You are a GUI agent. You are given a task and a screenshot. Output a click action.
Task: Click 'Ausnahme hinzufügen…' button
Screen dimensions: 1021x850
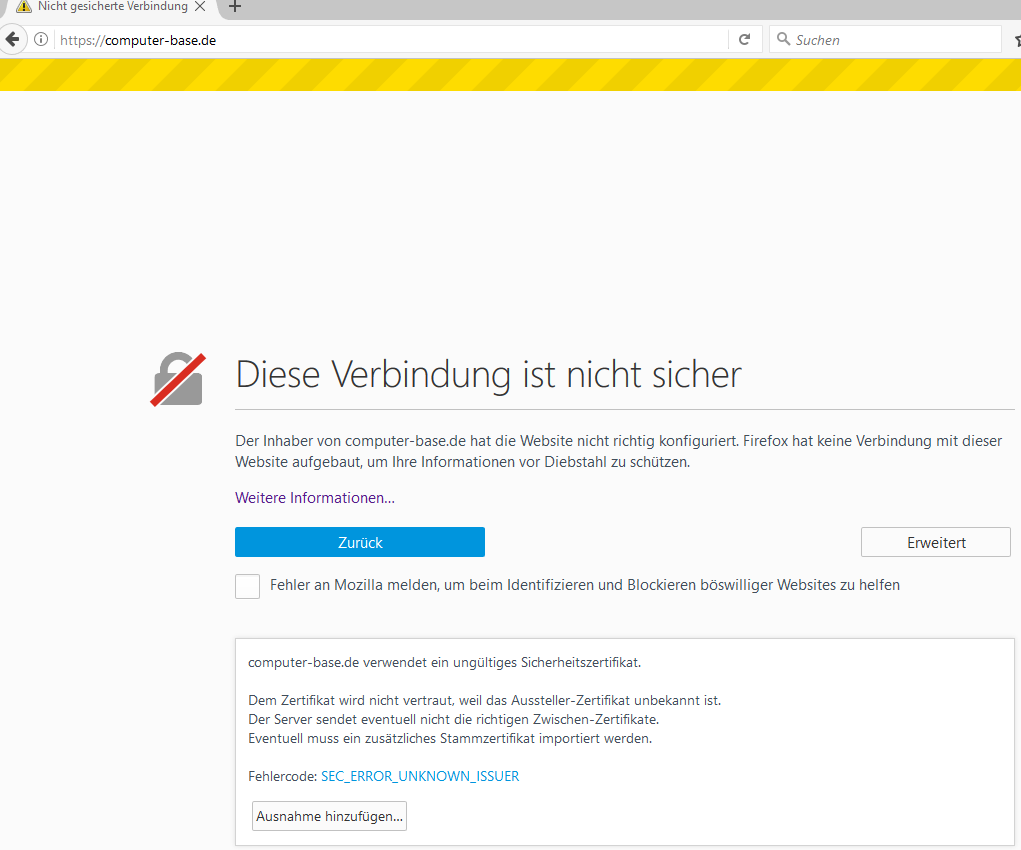click(329, 816)
